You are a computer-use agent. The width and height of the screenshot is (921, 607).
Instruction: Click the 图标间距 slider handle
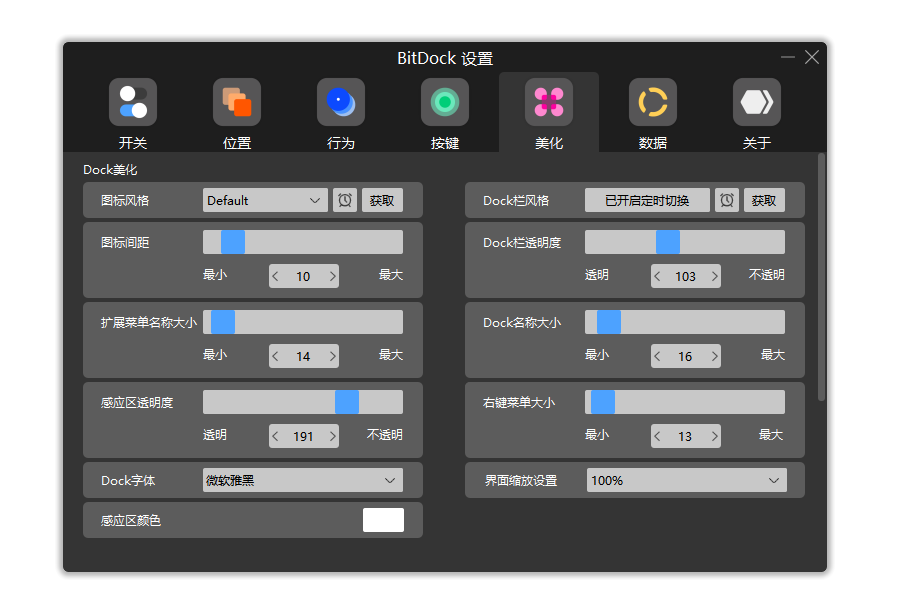coord(233,242)
